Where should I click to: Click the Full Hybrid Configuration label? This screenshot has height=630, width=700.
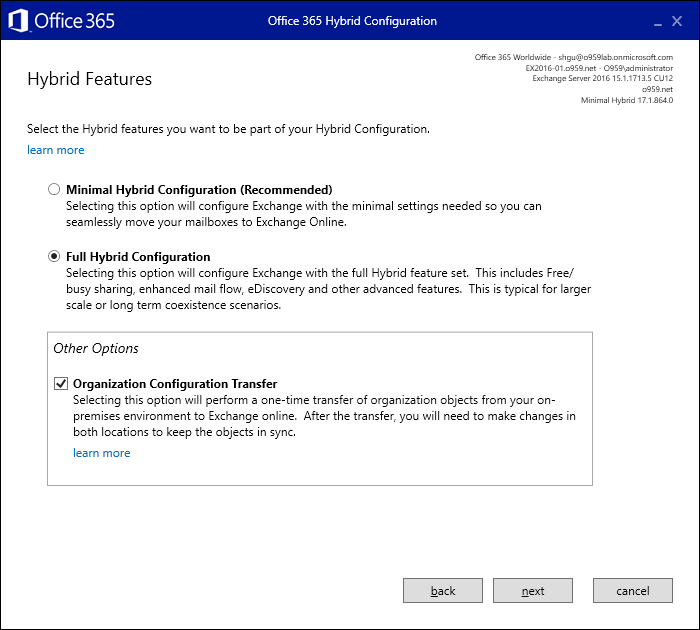tap(138, 257)
